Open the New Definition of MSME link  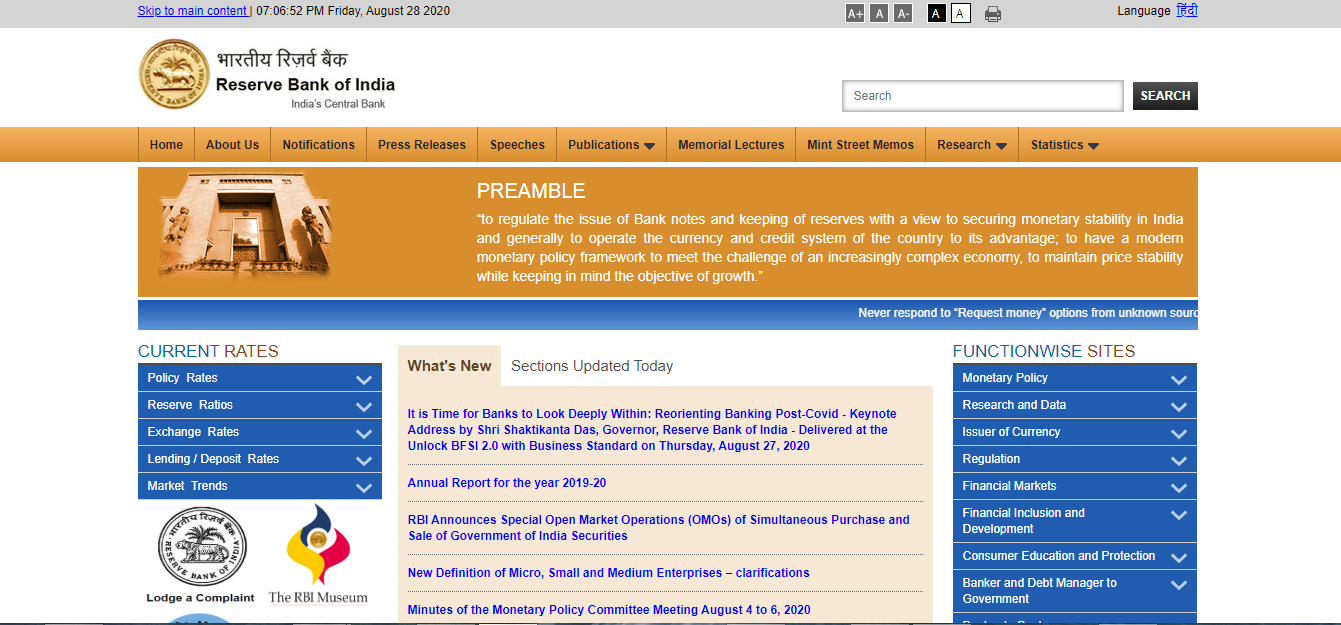[x=609, y=573]
